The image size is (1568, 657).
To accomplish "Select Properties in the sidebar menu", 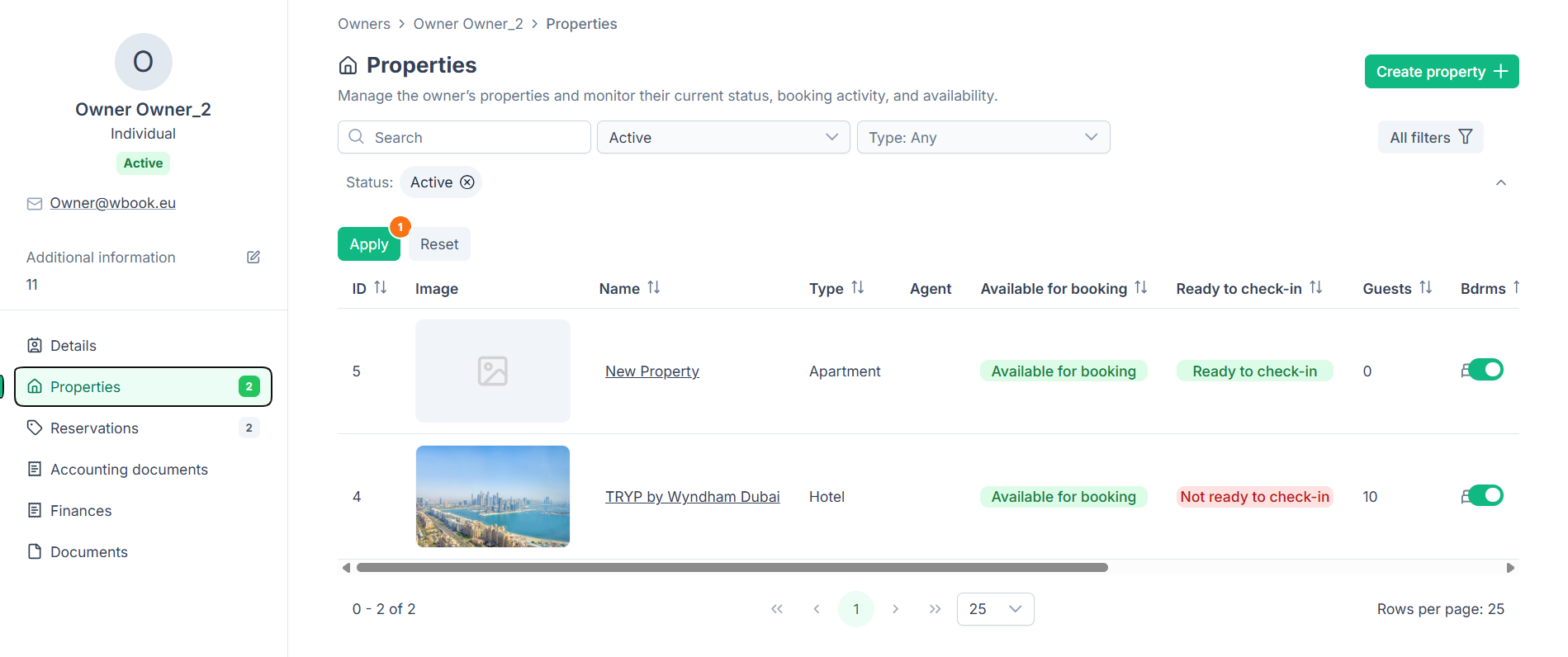I will pyautogui.click(x=144, y=387).
